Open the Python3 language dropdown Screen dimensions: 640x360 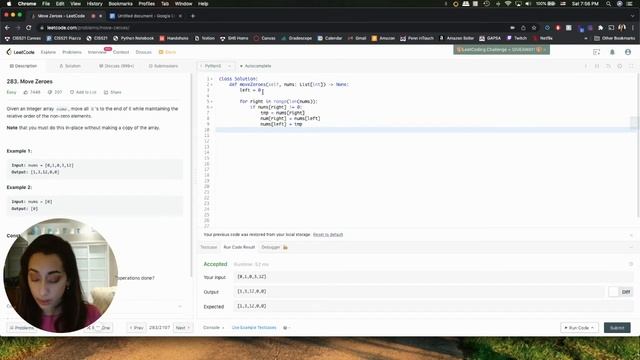click(x=216, y=66)
